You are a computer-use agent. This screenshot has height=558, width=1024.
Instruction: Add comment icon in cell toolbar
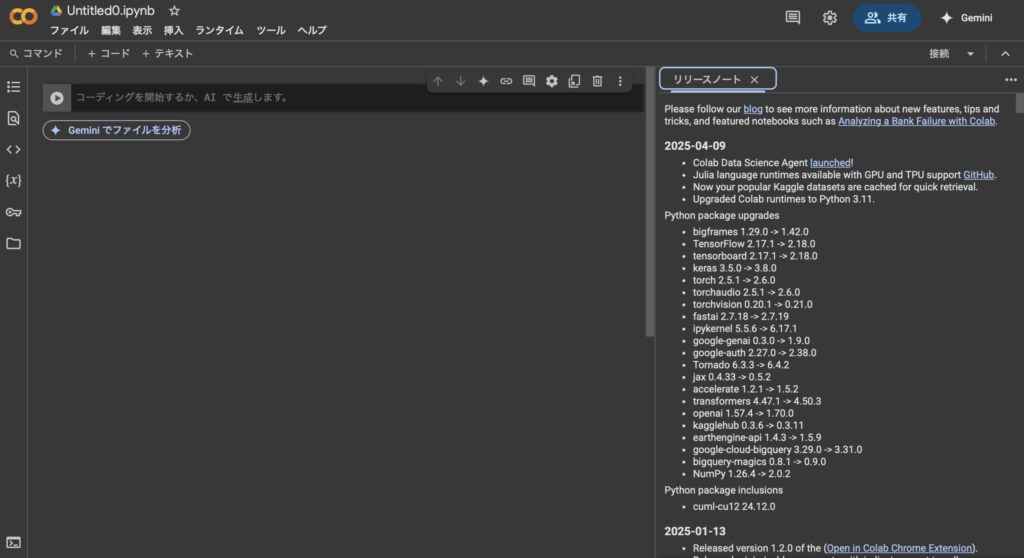529,81
